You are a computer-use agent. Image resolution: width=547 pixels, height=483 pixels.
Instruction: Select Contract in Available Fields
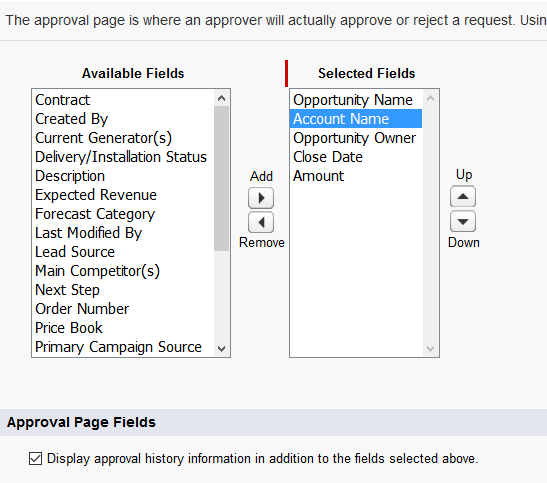pos(123,100)
